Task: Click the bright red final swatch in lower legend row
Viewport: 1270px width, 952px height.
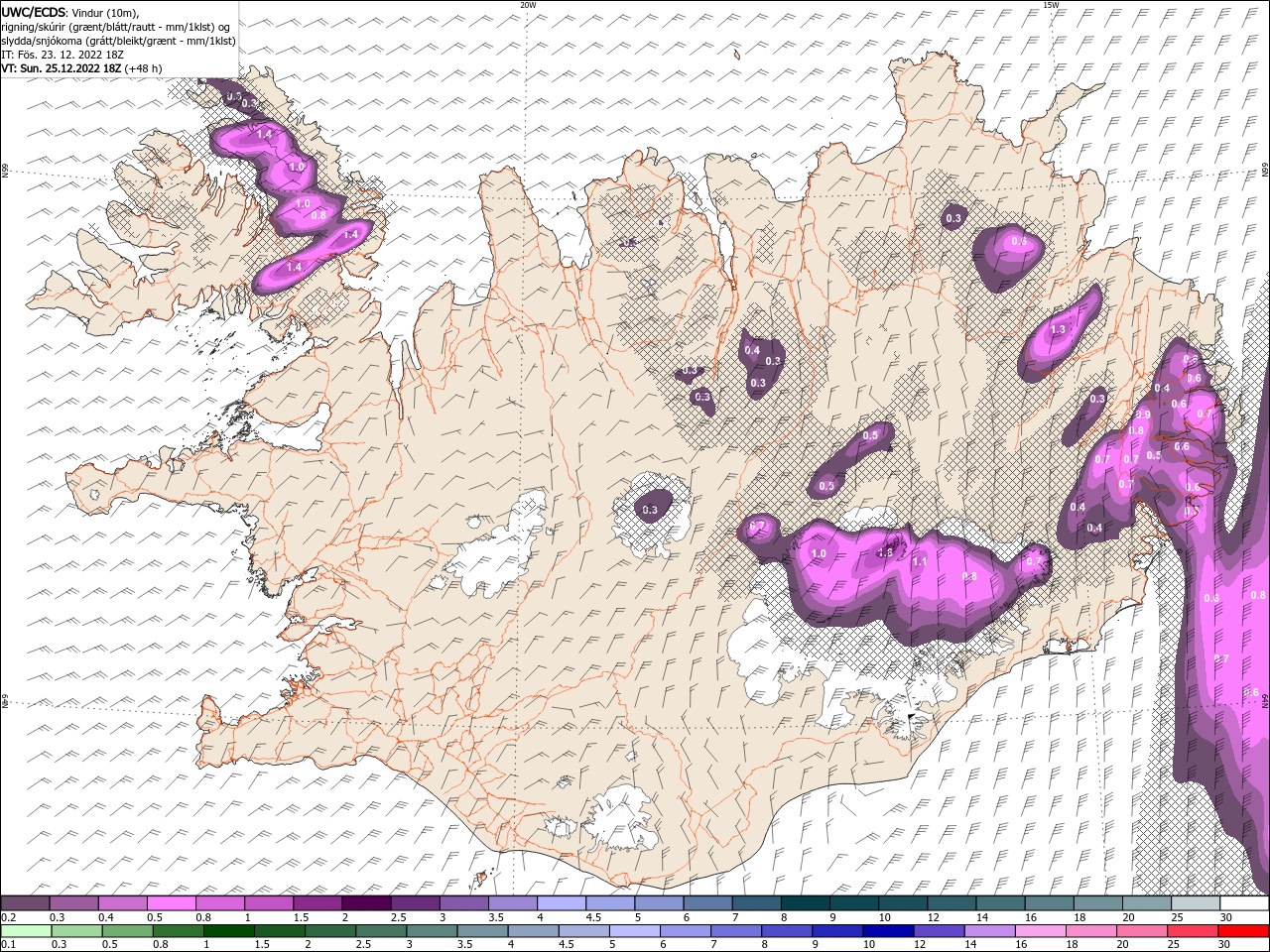Action: (1243, 931)
